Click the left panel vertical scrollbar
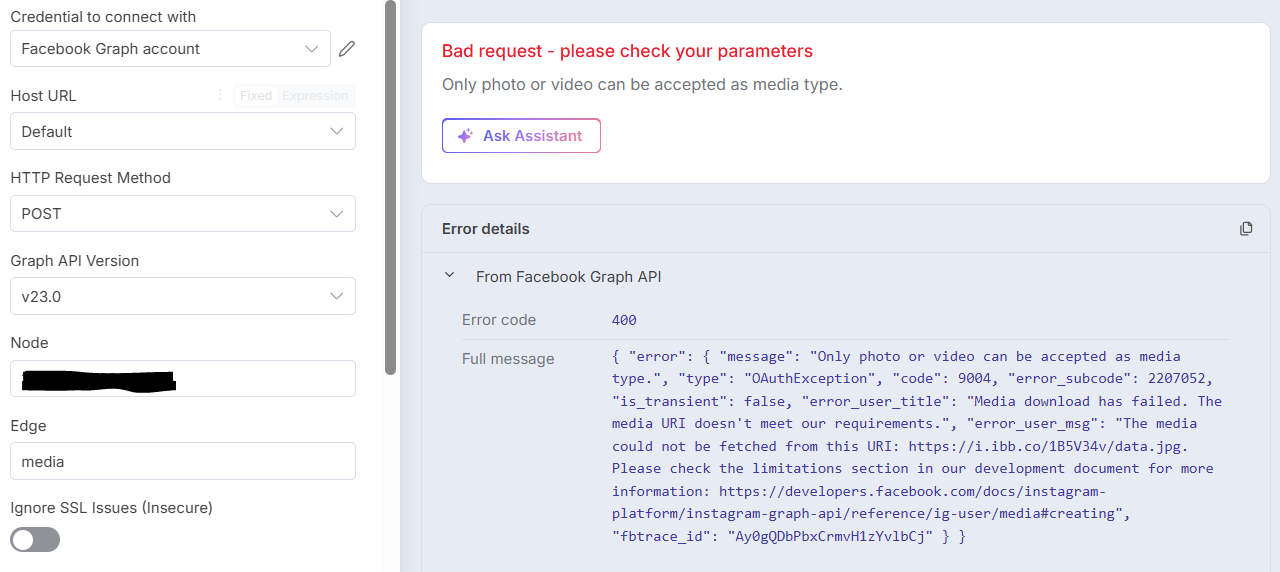Screen dimensions: 1280x572 [390, 188]
